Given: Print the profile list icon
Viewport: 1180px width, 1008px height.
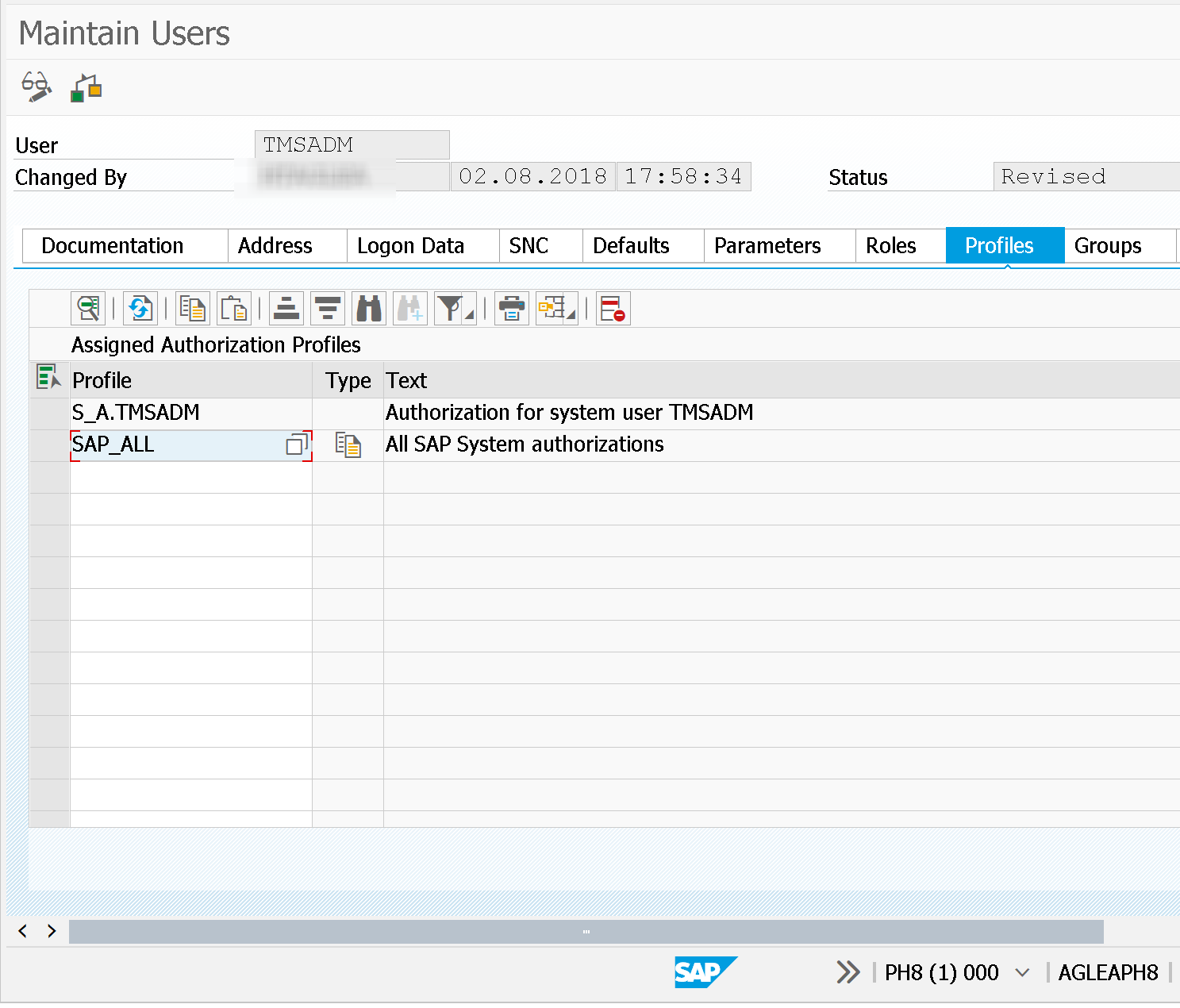Looking at the screenshot, I should (512, 308).
